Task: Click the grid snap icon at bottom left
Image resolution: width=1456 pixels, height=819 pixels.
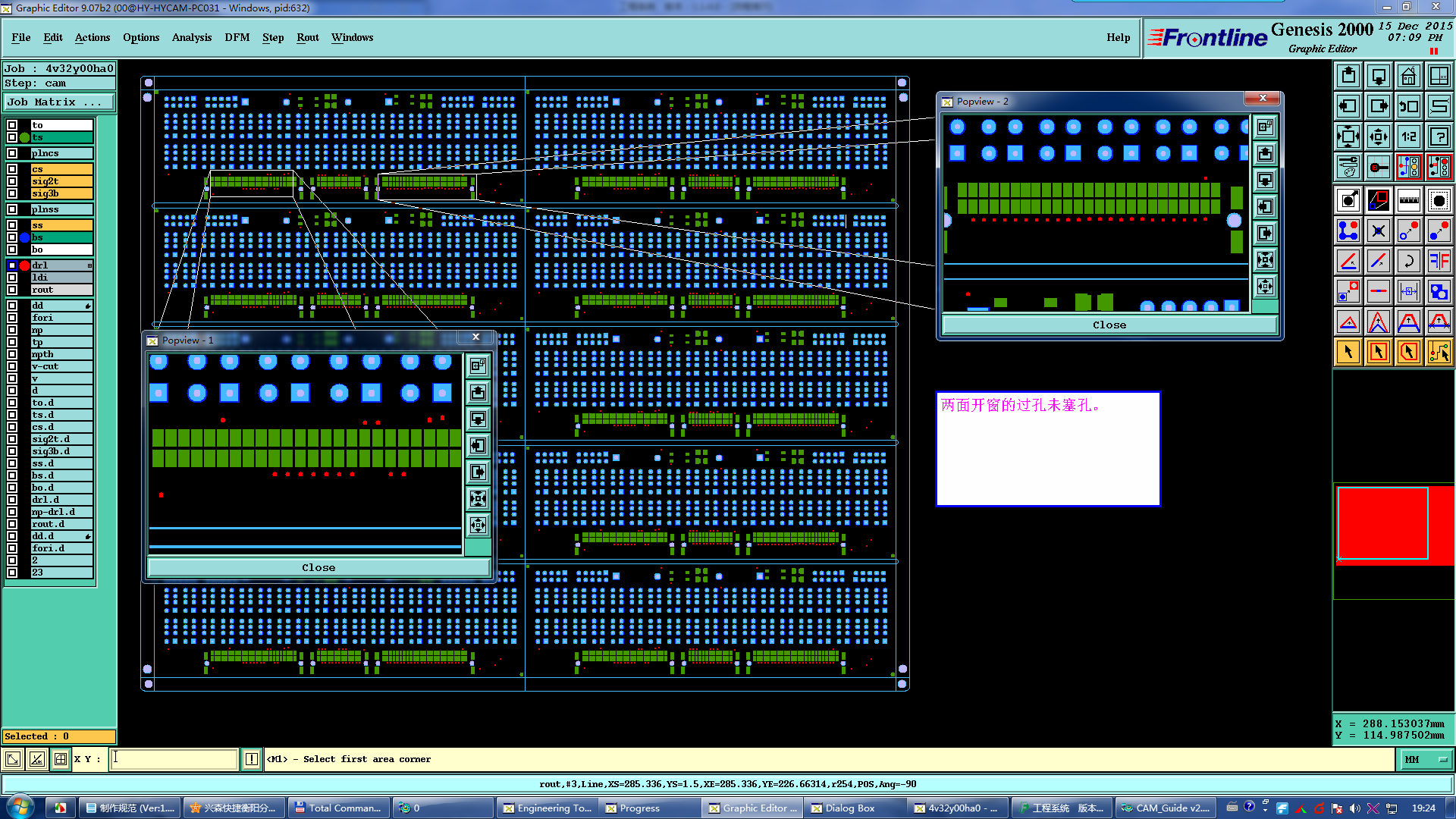Action: coord(61,759)
